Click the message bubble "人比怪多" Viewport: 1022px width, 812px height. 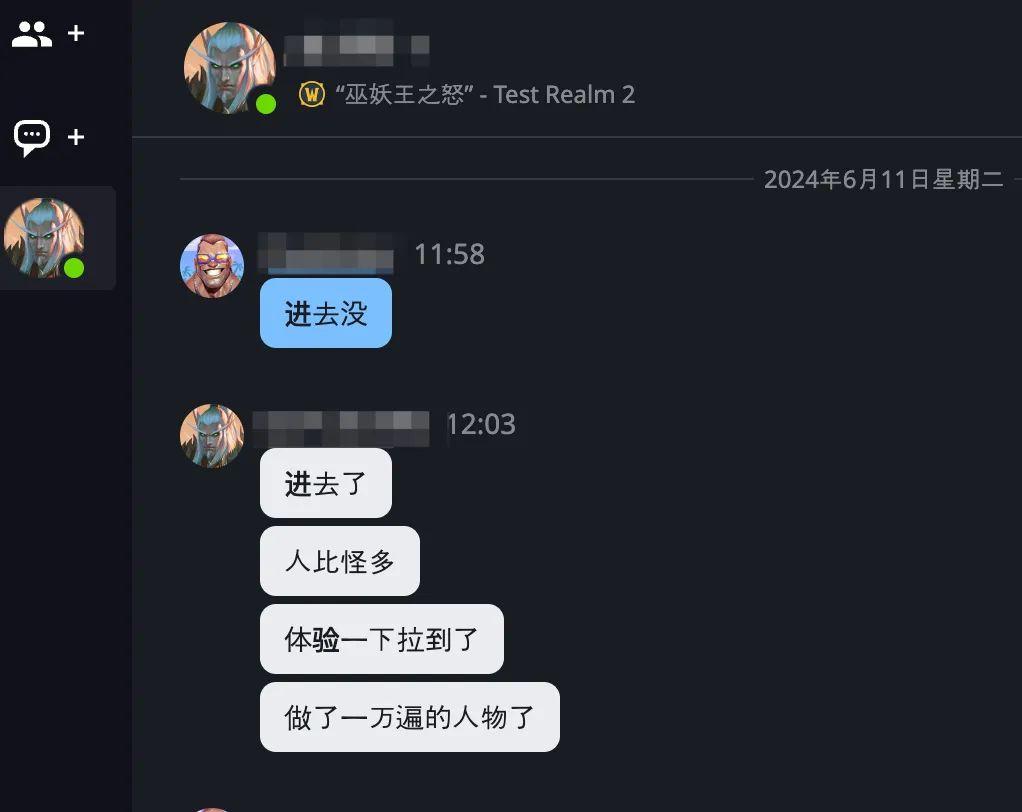coord(340,561)
